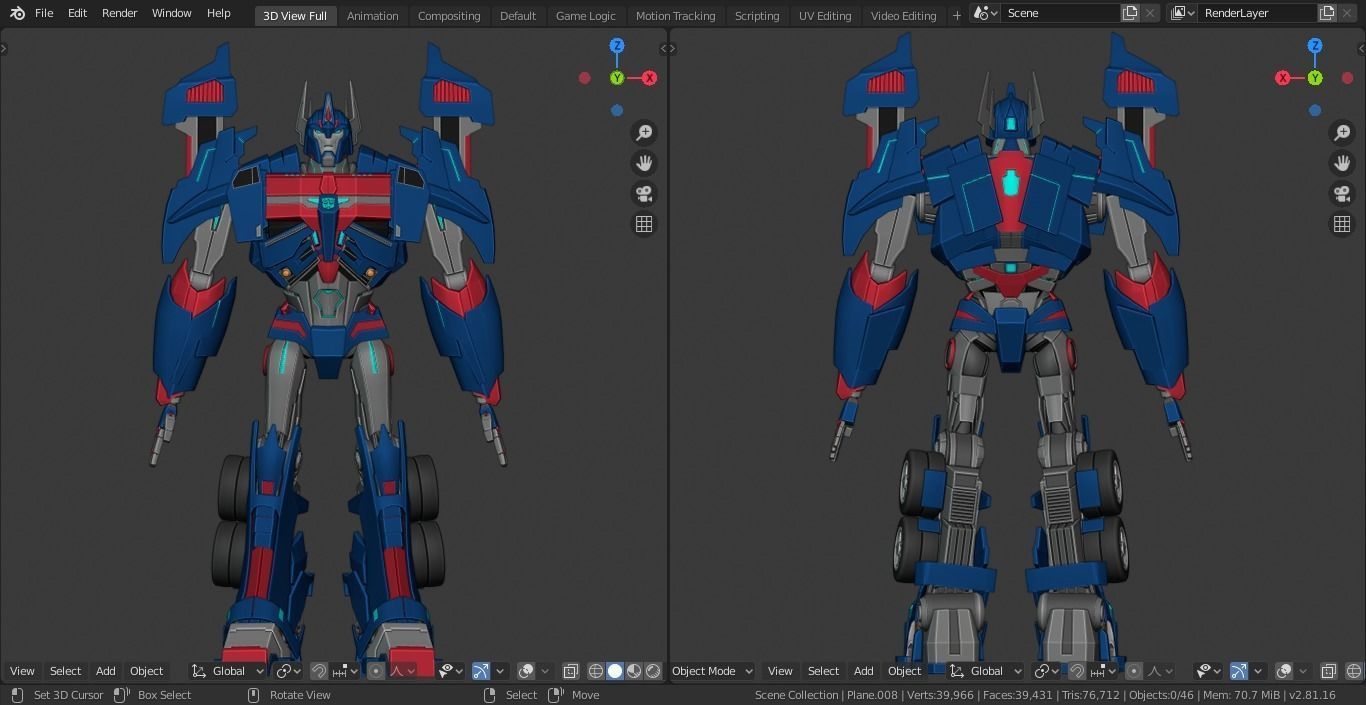Toggle X-ray in right viewport
The image size is (1366, 705).
(x=1329, y=671)
